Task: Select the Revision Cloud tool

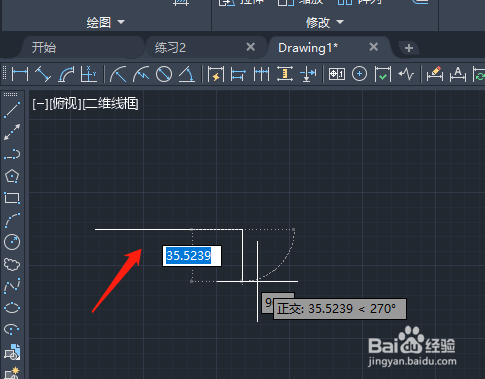Action: coord(12,264)
